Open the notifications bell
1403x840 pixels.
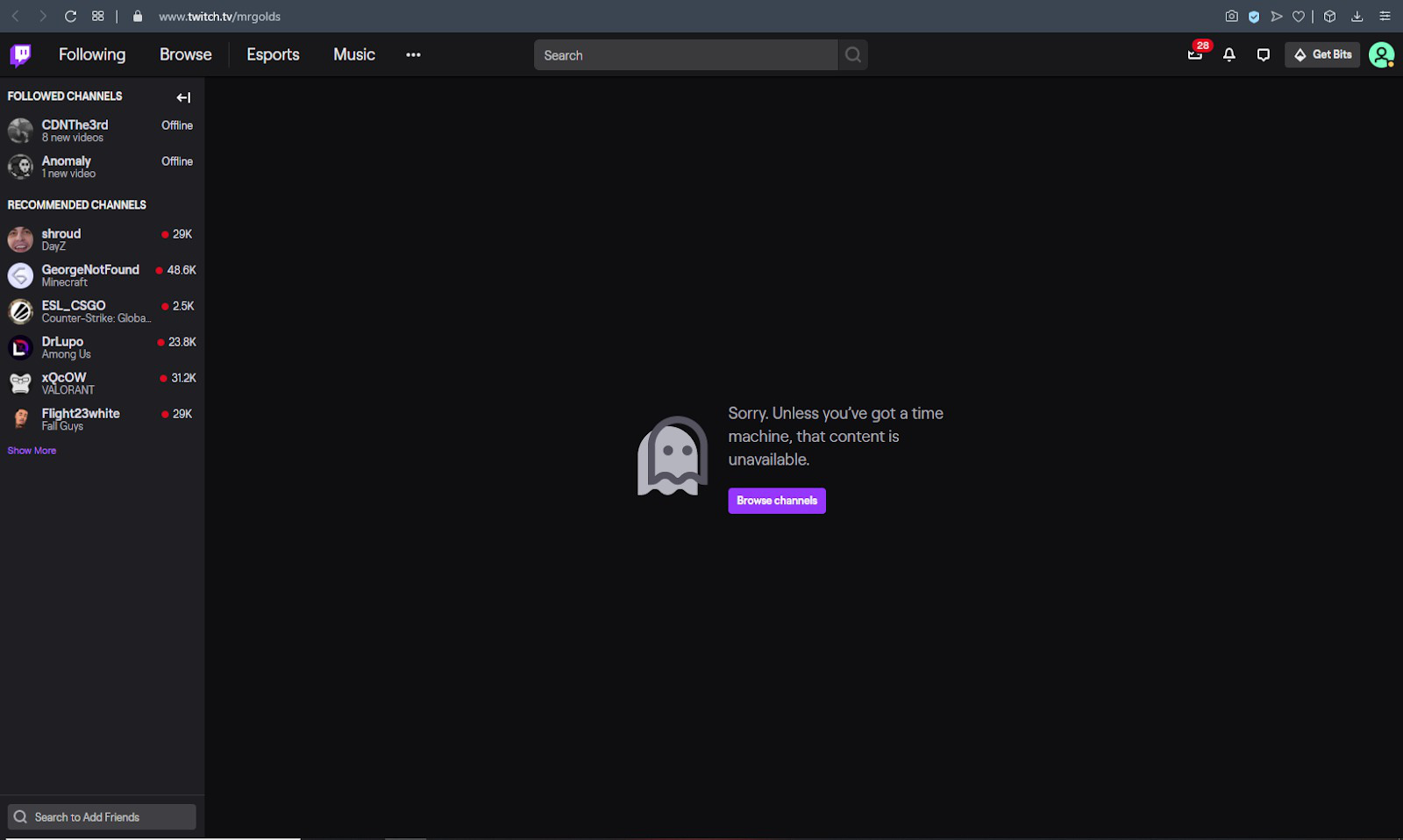1229,54
